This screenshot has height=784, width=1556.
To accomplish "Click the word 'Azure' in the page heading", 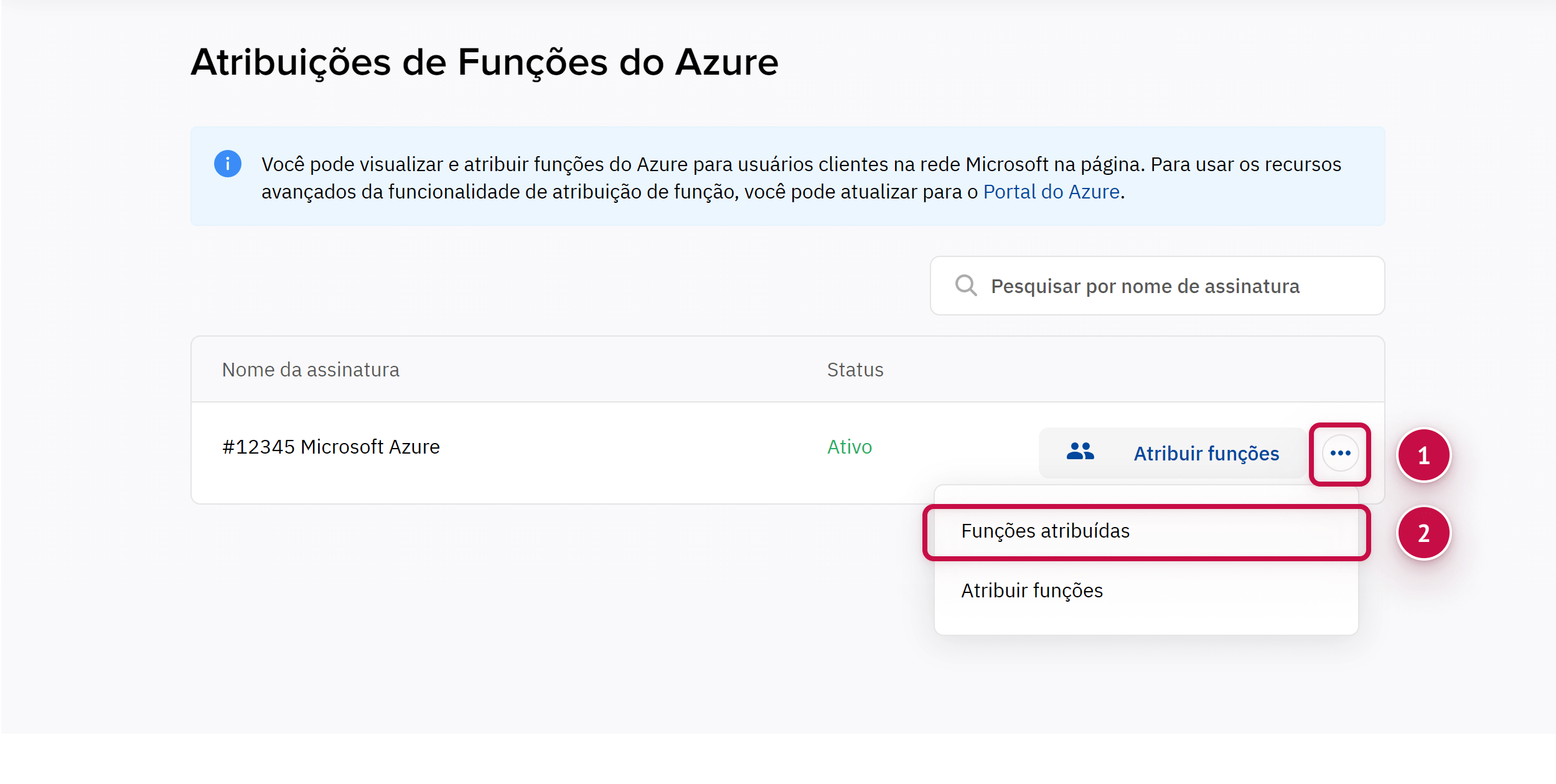I will pos(726,63).
